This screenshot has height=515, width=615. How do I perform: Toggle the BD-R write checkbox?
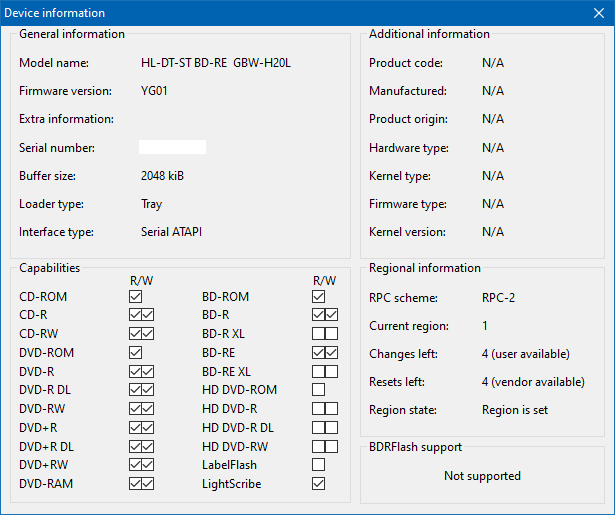[x=331, y=315]
